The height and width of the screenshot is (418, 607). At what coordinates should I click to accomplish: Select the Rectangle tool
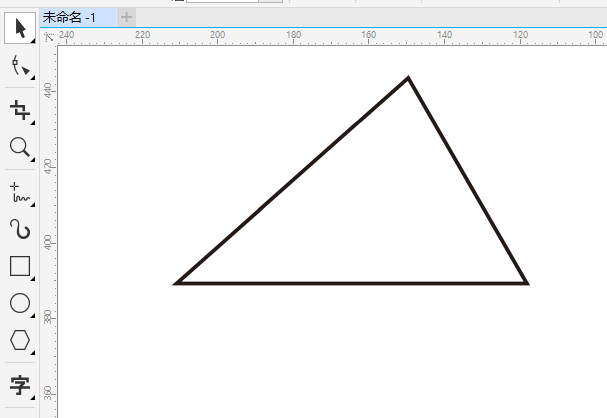pos(20,266)
